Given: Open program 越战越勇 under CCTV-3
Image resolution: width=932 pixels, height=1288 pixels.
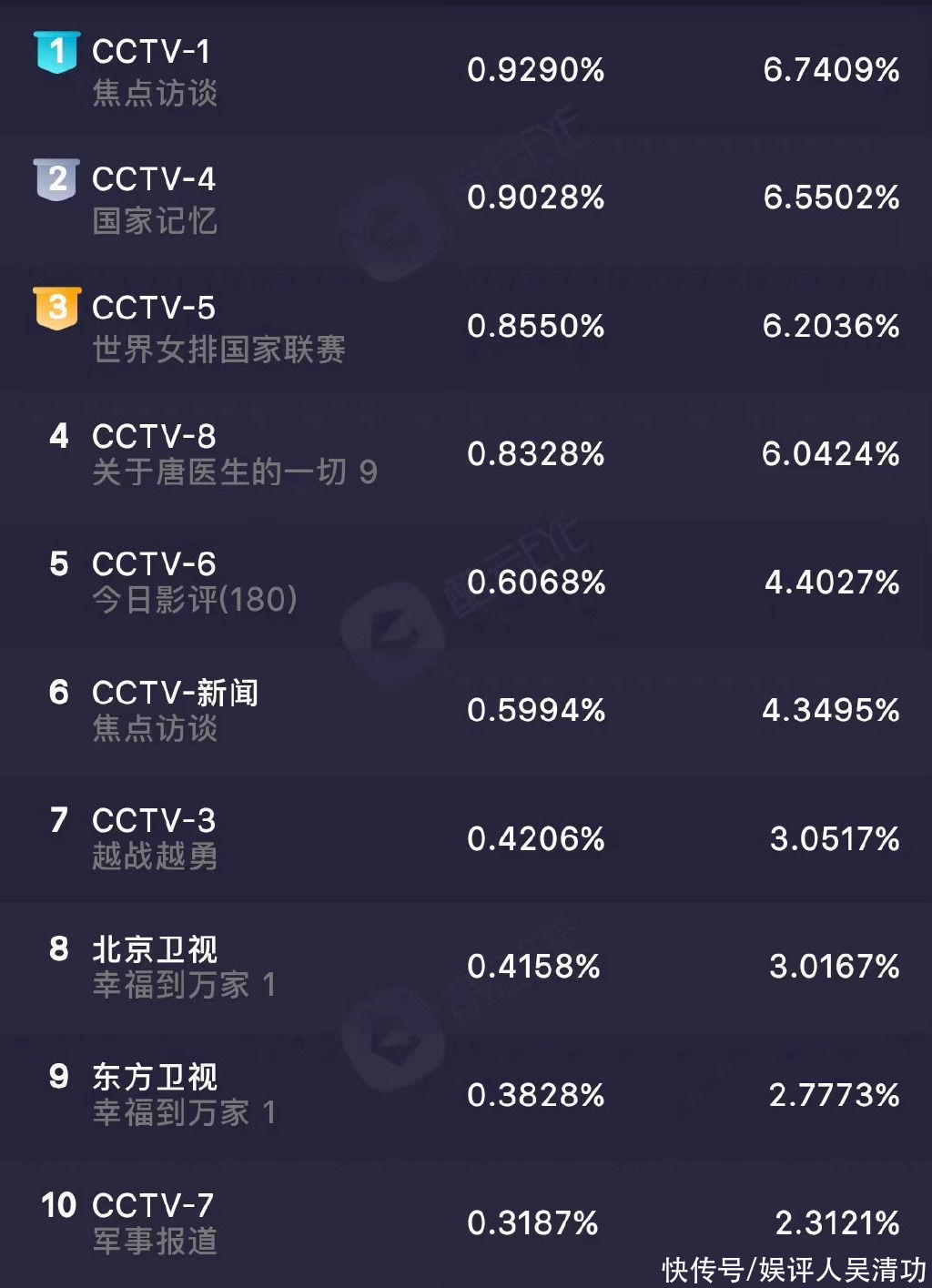Looking at the screenshot, I should point(155,857).
